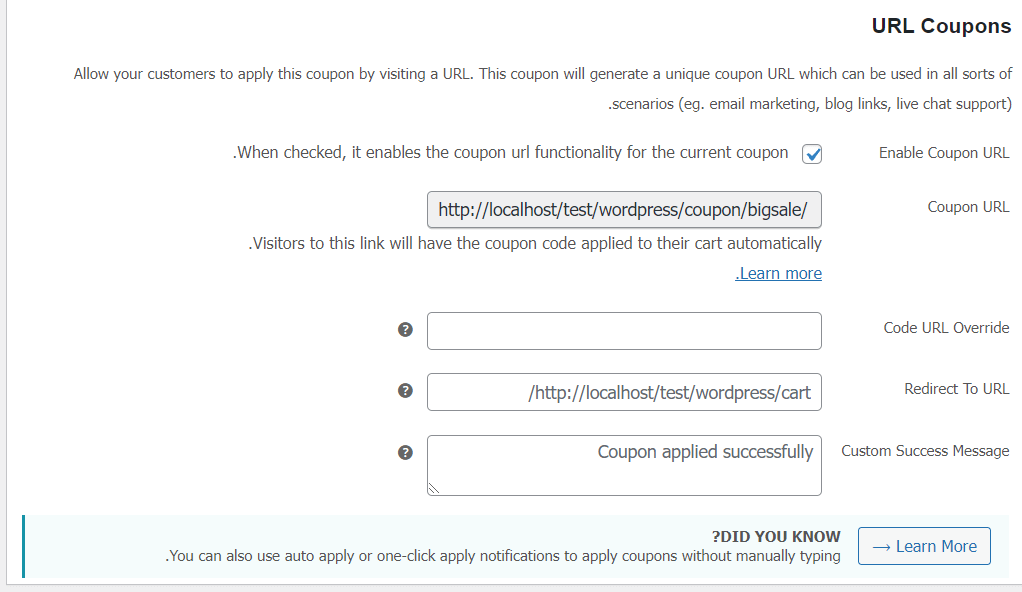Click the Enable Coupon URL label
The height and width of the screenshot is (592, 1022).
[x=944, y=153]
